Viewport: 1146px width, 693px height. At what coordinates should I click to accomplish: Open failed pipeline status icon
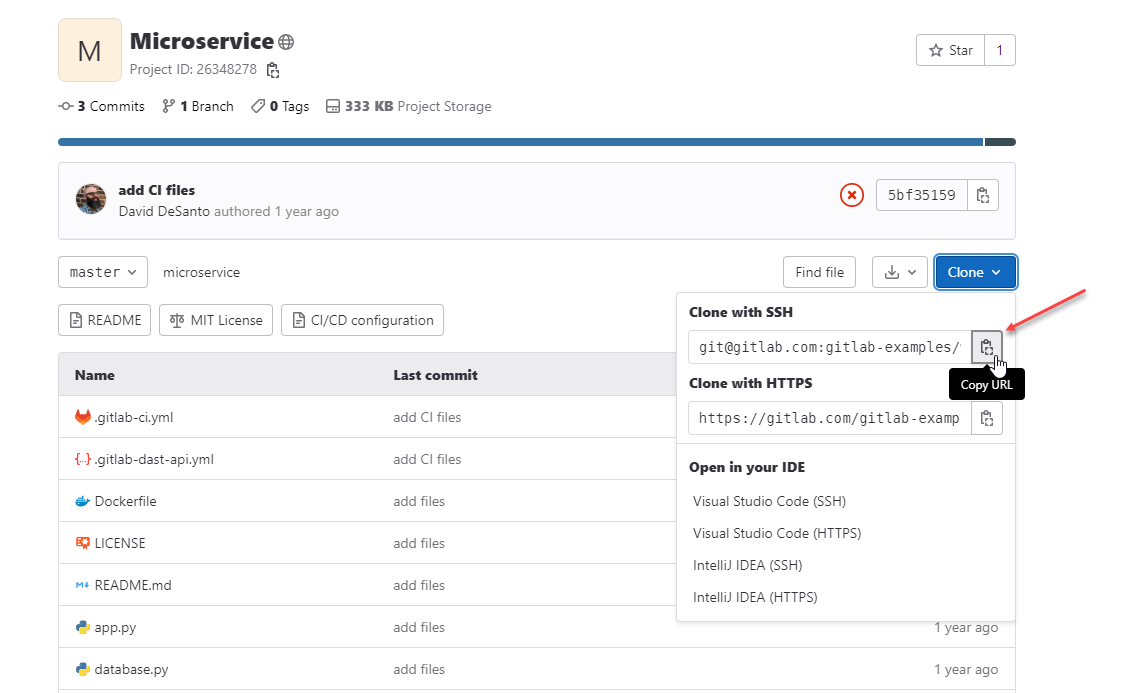point(851,195)
